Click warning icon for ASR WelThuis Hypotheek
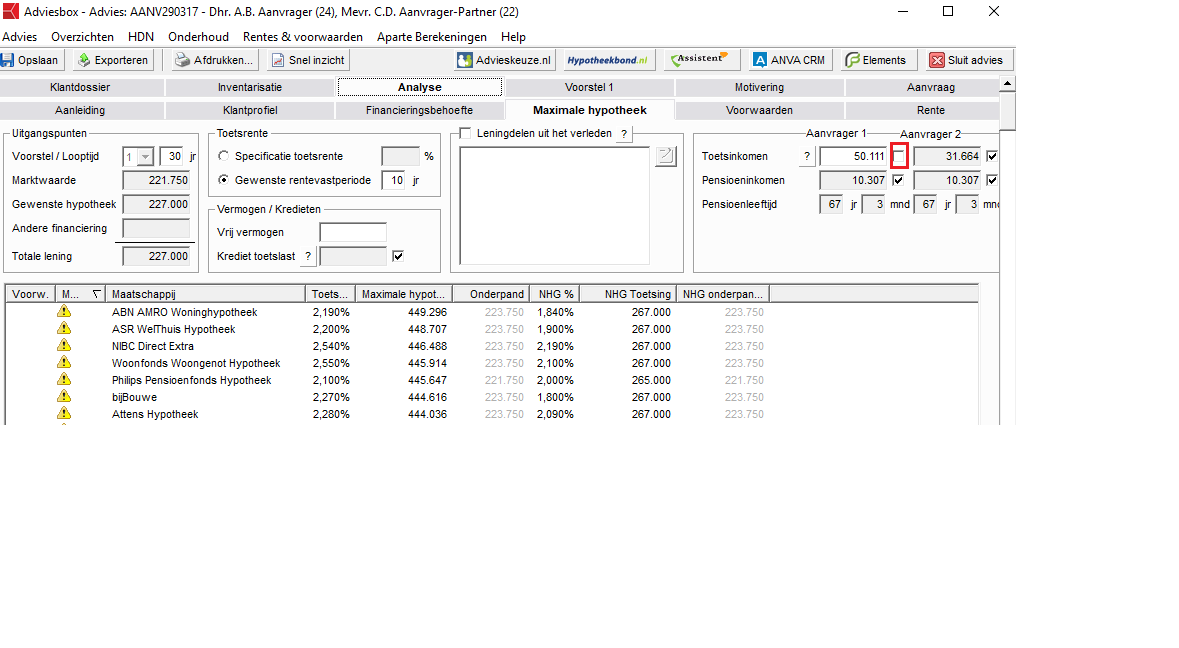Image resolution: width=1179 pixels, height=648 pixels. (x=64, y=329)
